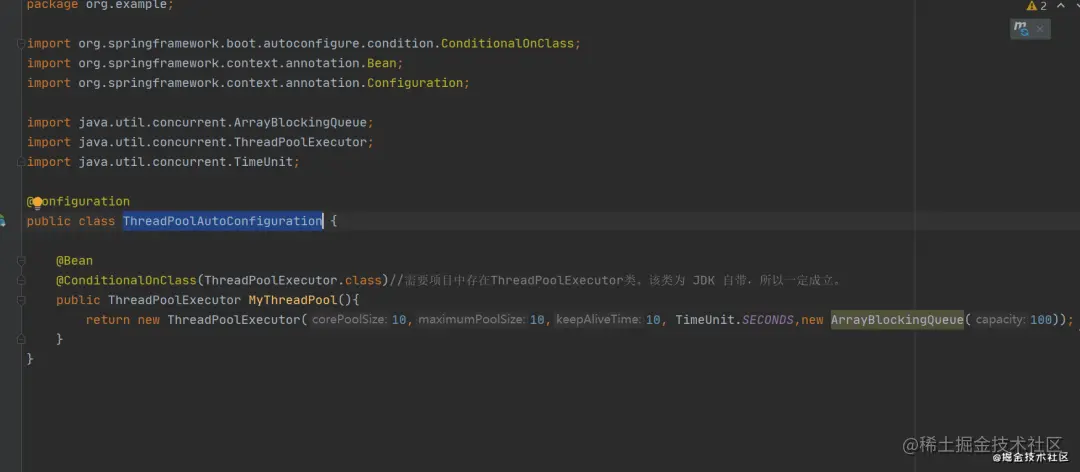Click ThreadPoolExecutor constructor after return new
This screenshot has height=472, width=1080.
click(x=233, y=320)
